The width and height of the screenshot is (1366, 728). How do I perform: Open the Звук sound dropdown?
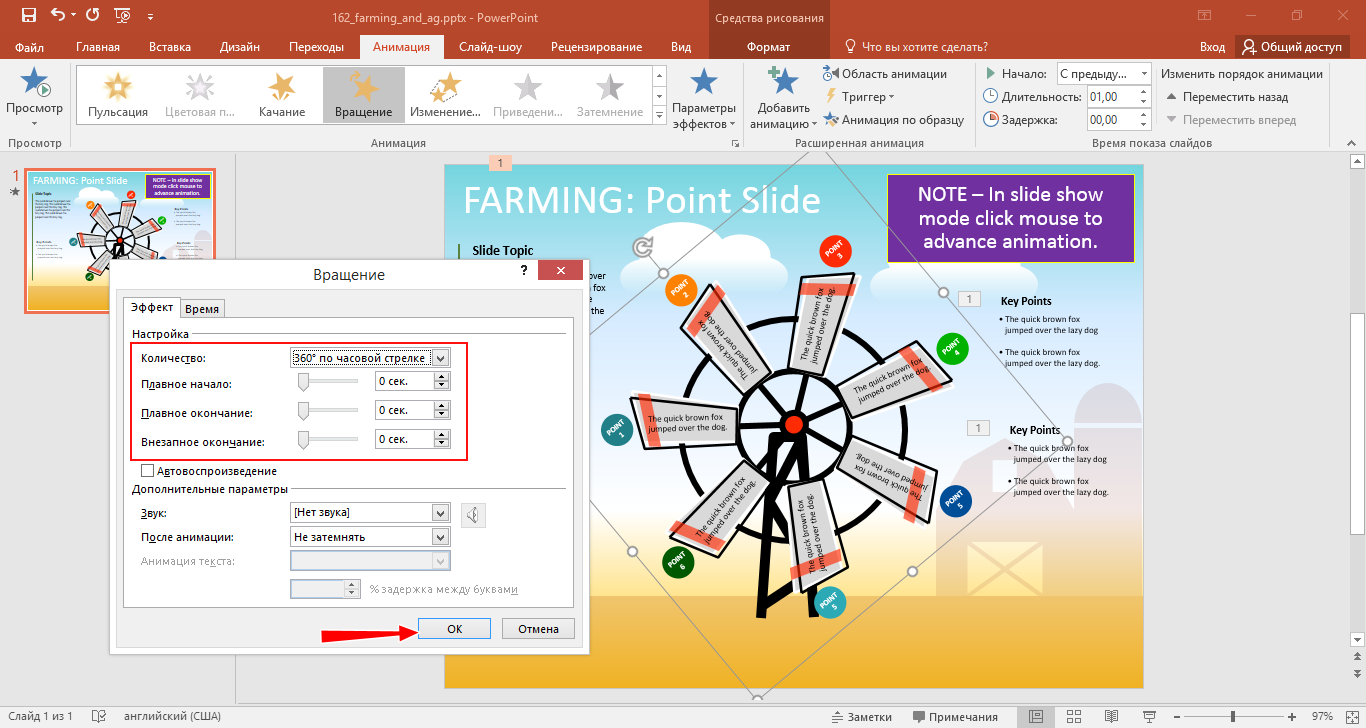coord(440,513)
